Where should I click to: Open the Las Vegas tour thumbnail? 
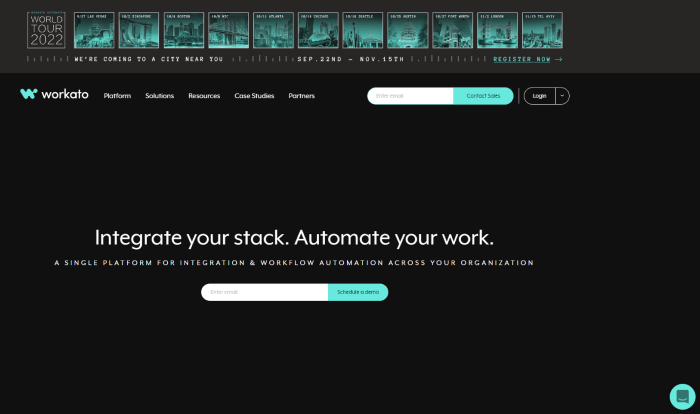click(x=94, y=30)
